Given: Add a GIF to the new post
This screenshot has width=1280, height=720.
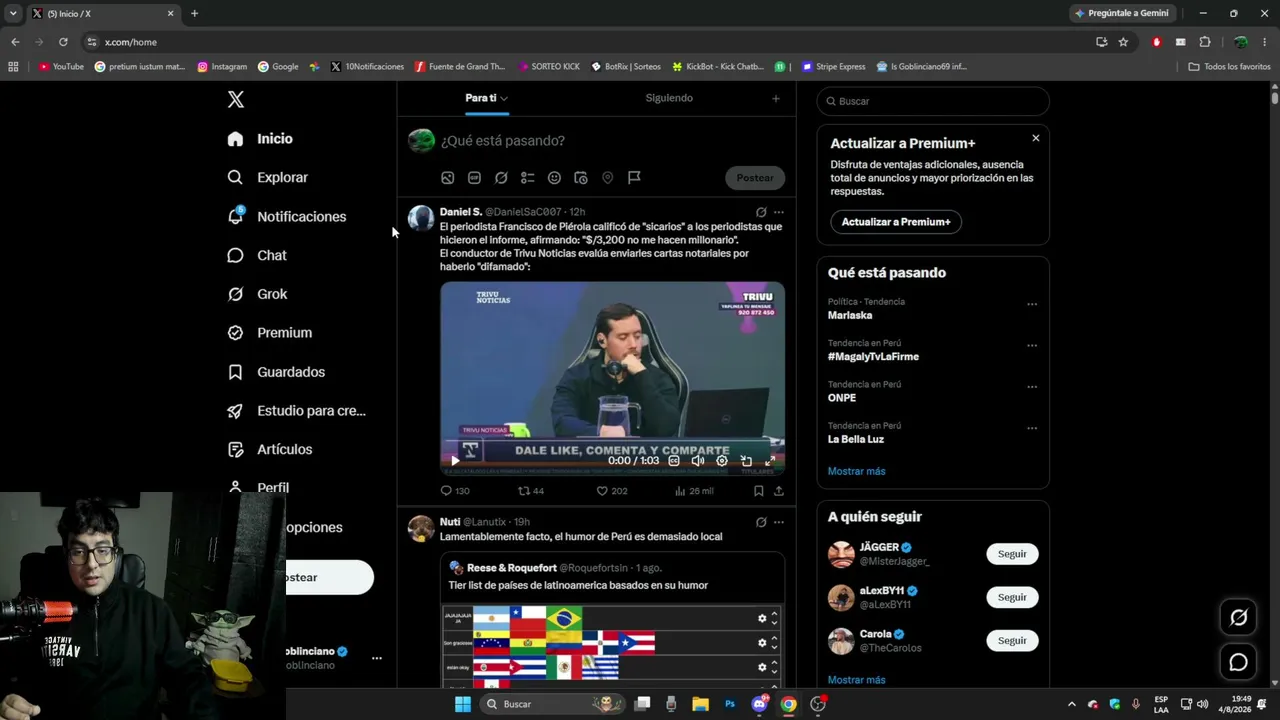Looking at the screenshot, I should (474, 178).
